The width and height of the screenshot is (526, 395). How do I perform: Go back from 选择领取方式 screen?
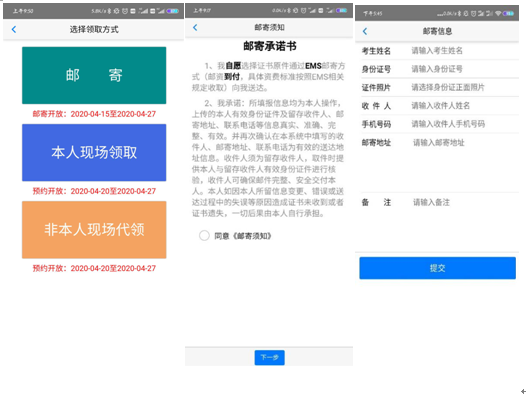14,30
